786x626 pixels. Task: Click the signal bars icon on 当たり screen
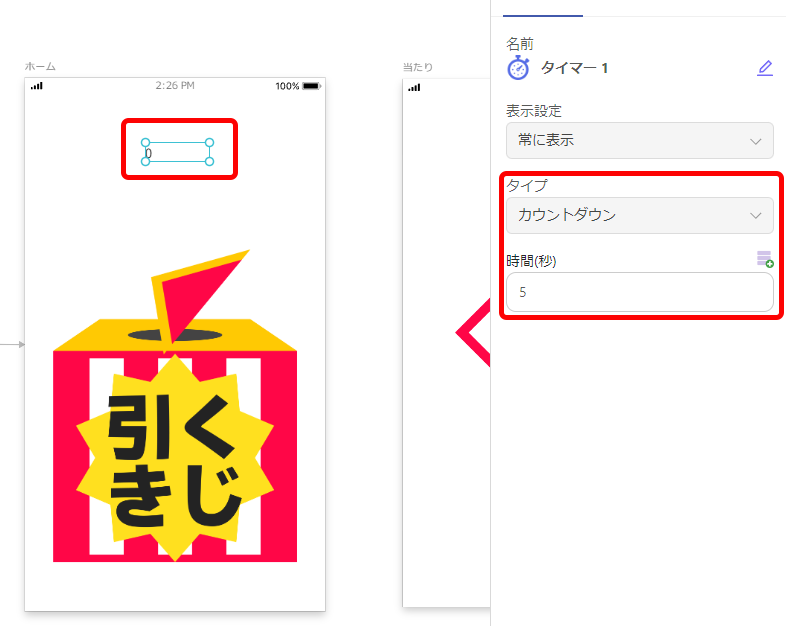point(414,88)
